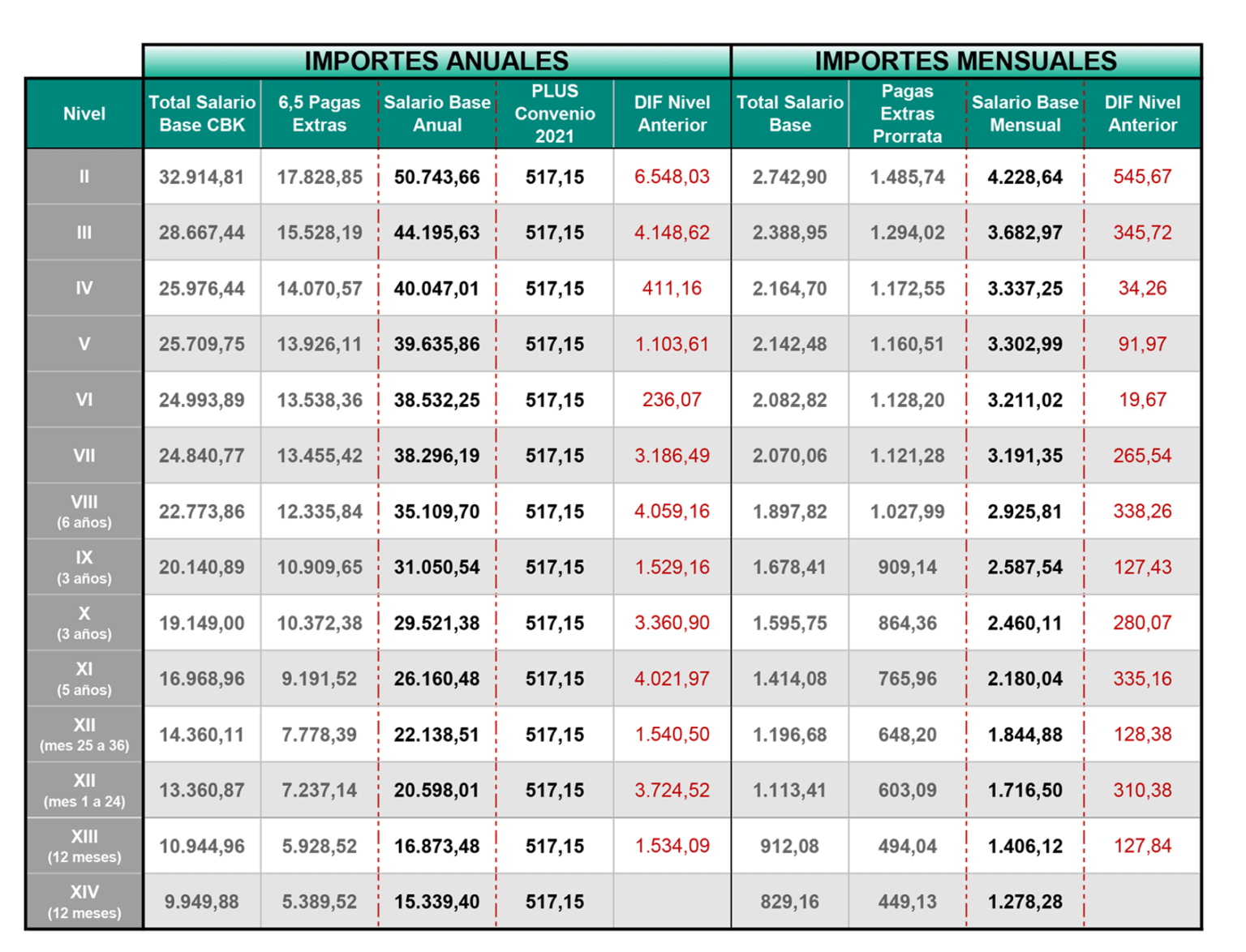Click cell value 9.949,88
The image size is (1246, 952).
tap(202, 902)
